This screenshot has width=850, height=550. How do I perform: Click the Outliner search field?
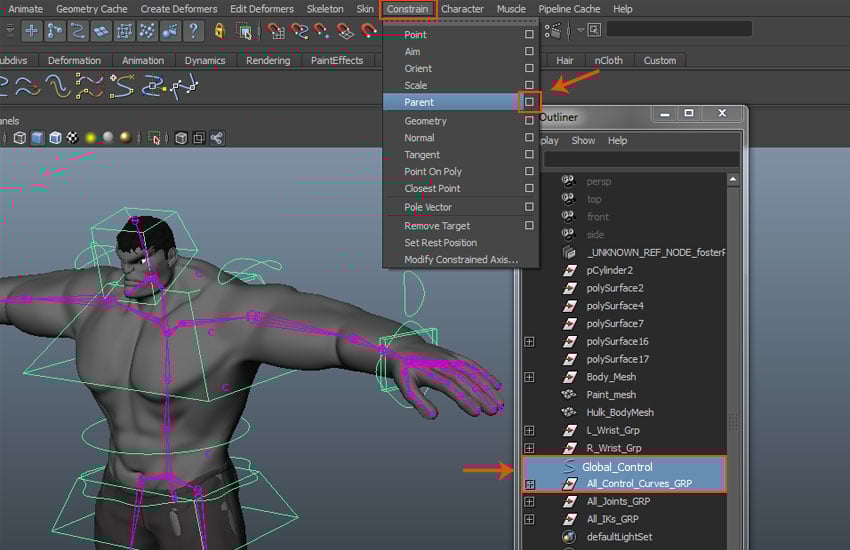(640, 160)
